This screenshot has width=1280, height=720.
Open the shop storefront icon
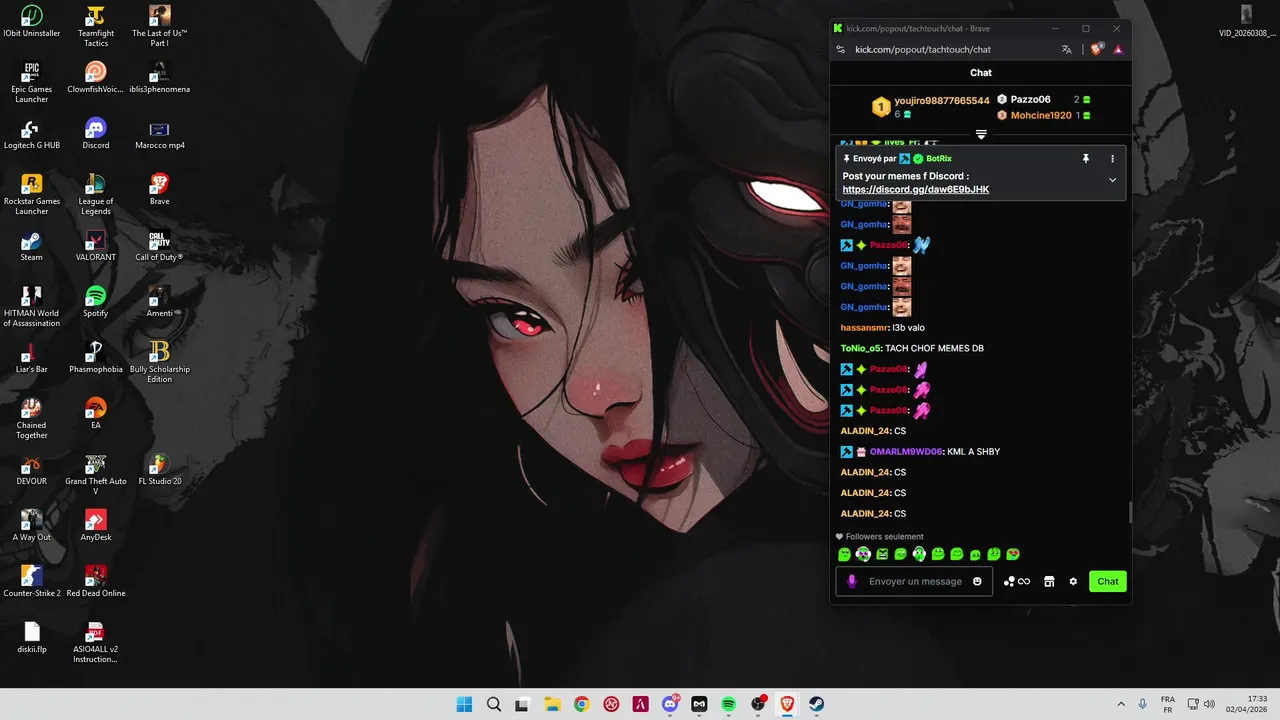pyautogui.click(x=1049, y=581)
